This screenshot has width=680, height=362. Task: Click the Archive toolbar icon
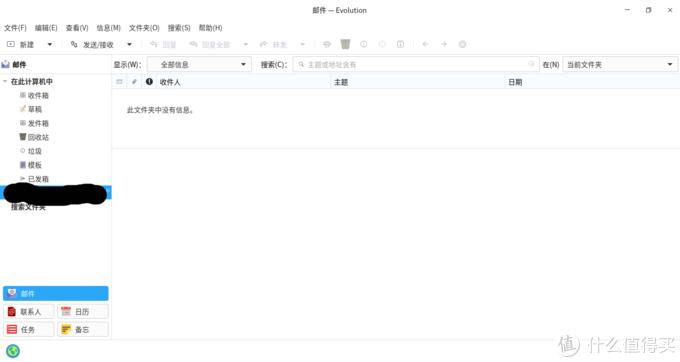click(x=400, y=44)
